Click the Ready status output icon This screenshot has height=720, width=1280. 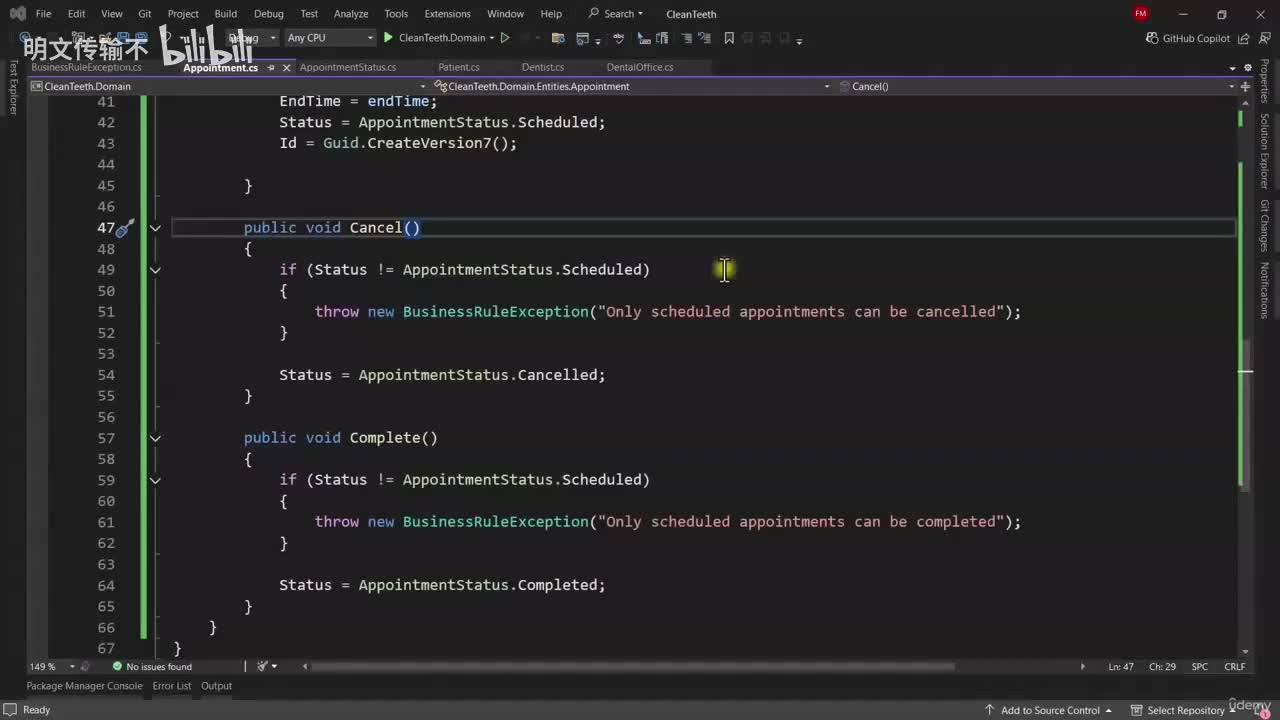[10, 710]
